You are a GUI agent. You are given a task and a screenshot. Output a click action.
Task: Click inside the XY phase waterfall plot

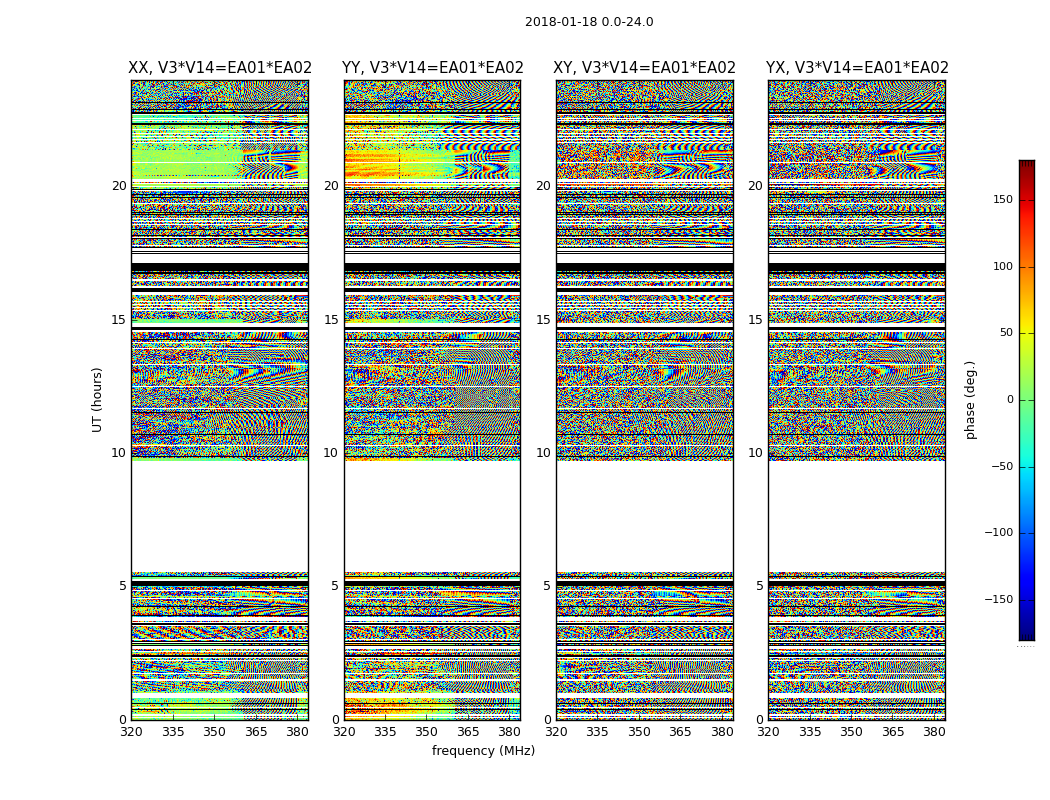pos(645,400)
